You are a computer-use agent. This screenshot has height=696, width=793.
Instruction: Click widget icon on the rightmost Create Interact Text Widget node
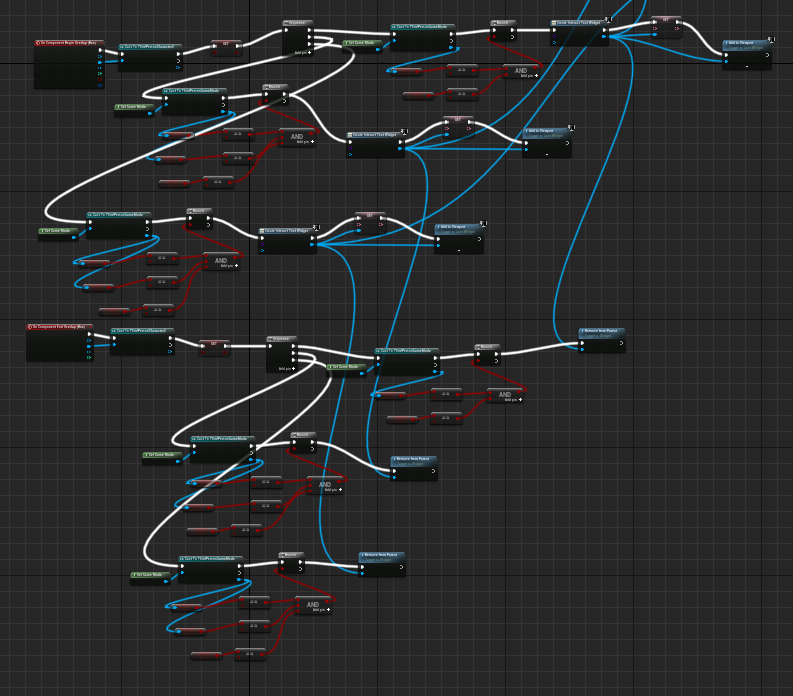click(554, 22)
